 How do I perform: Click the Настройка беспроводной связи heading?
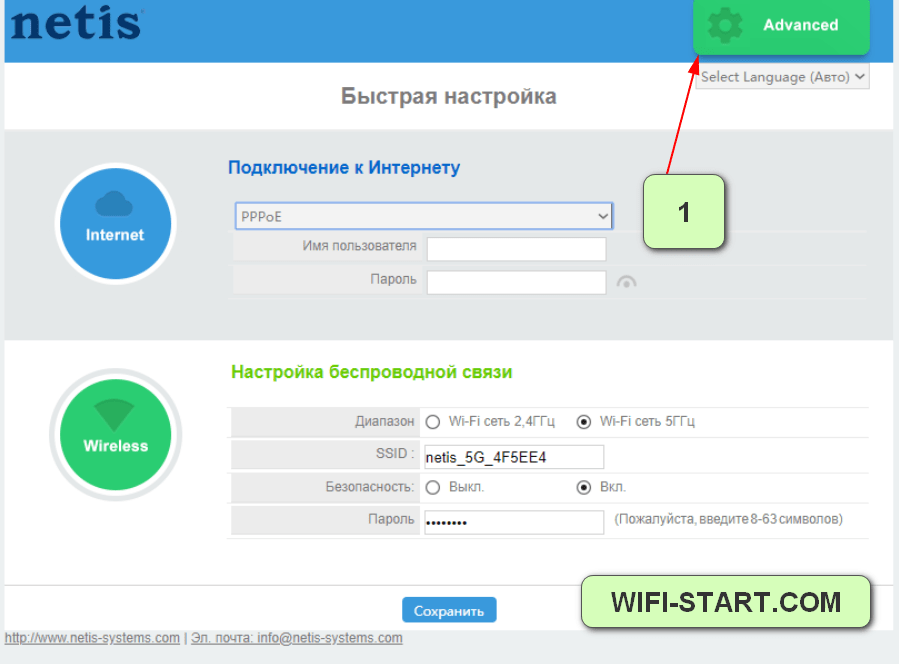tap(372, 372)
